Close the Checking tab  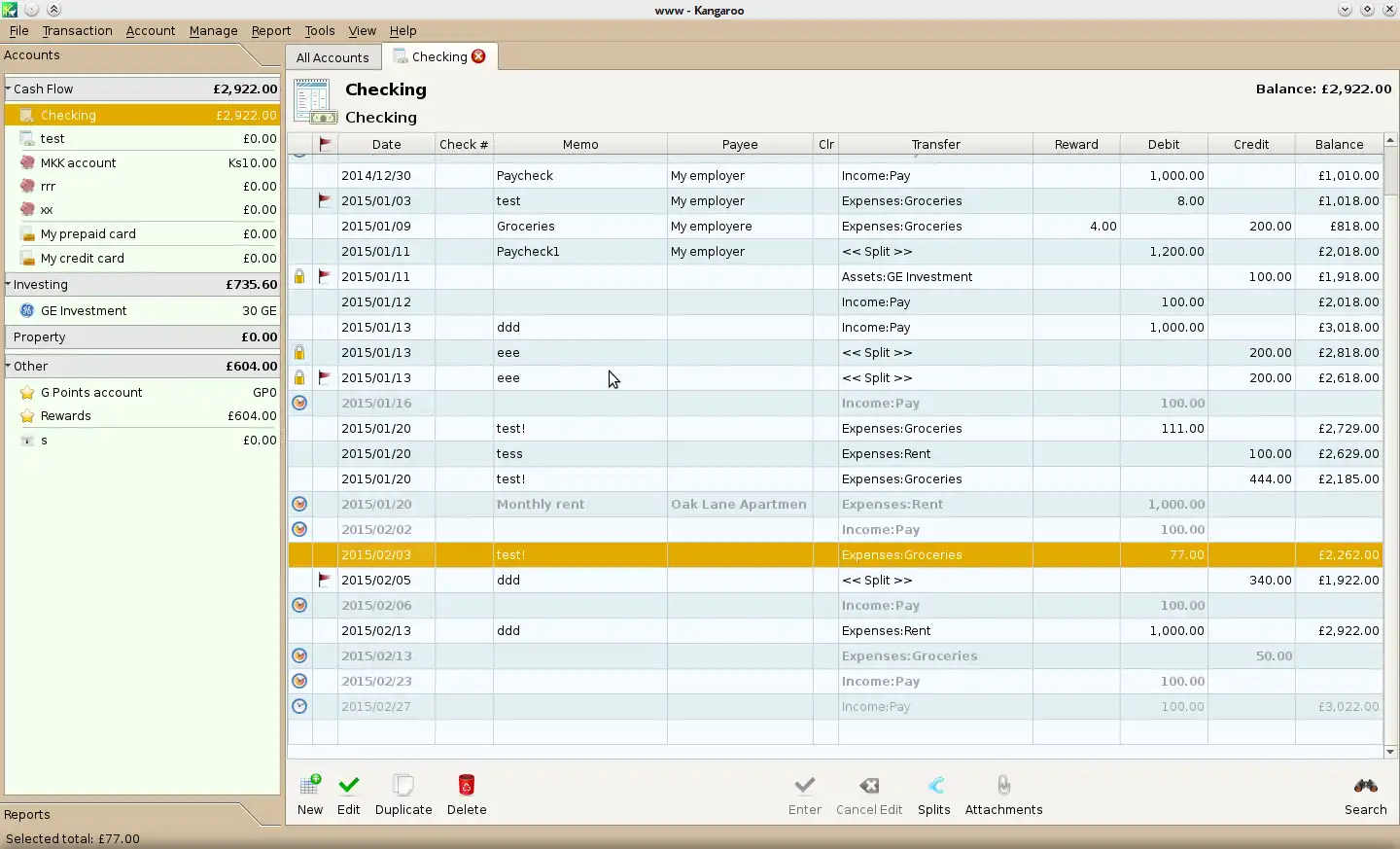[478, 56]
